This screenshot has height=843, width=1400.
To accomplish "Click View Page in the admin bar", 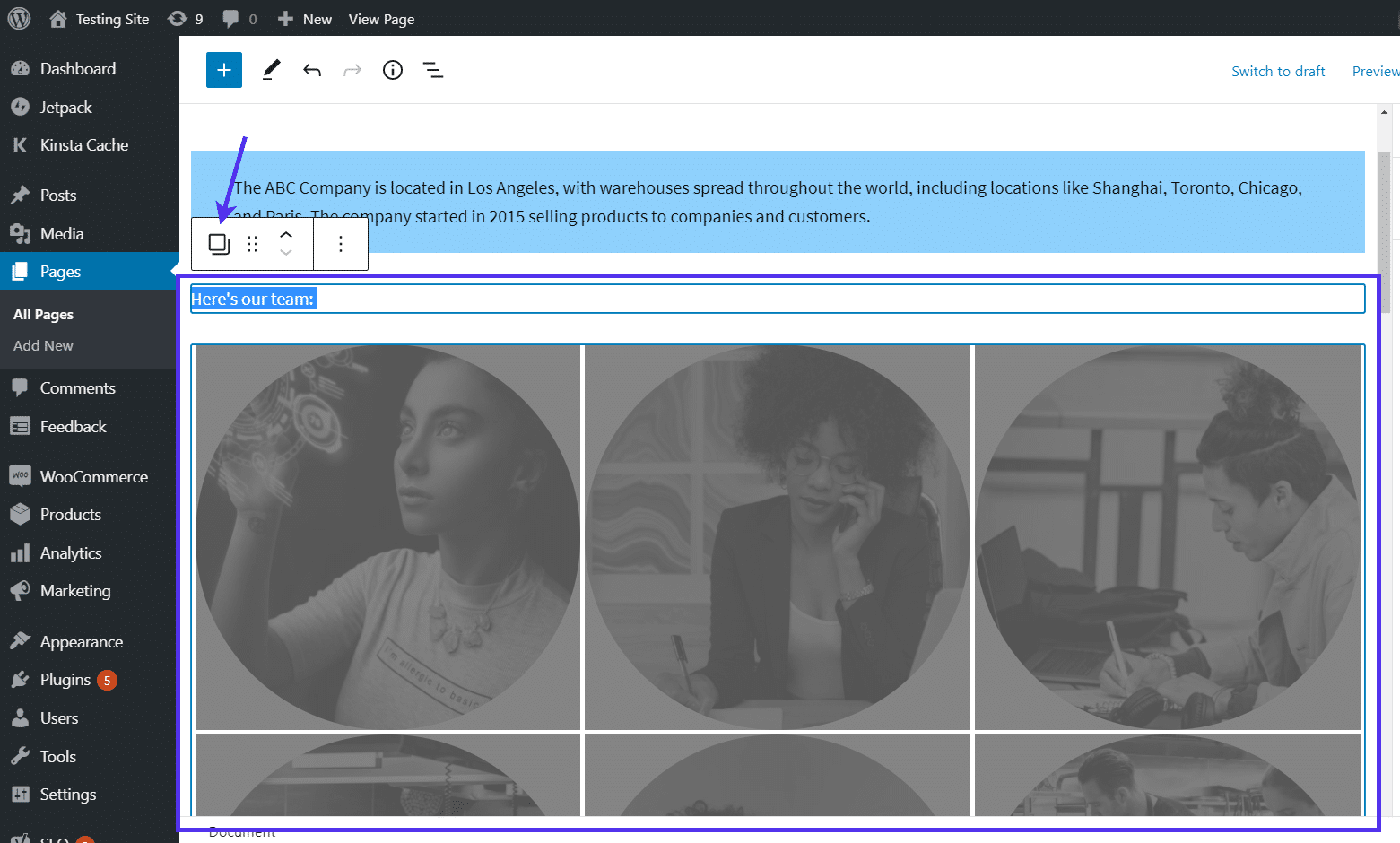I will [x=381, y=19].
